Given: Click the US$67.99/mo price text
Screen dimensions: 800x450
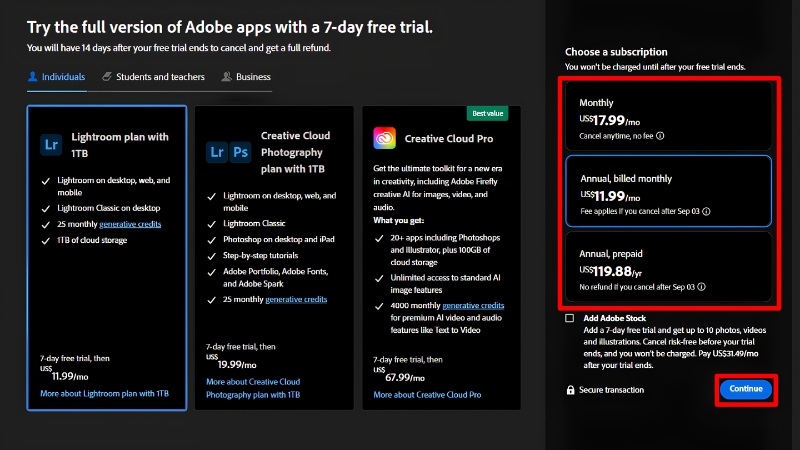Looking at the screenshot, I should coord(398,374).
